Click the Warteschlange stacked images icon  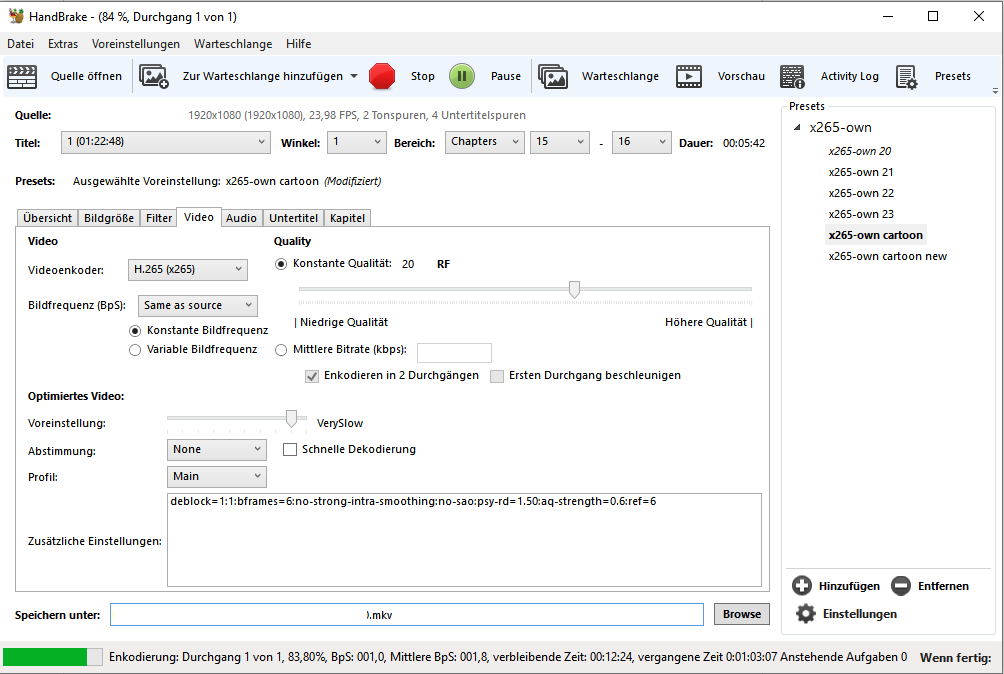click(553, 76)
